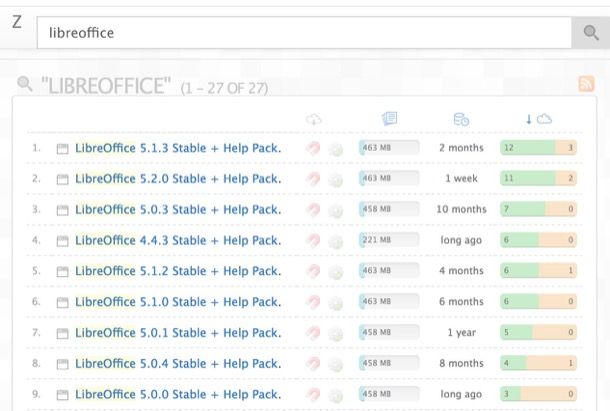The image size is (610, 411).
Task: Click magnet link for LibreOffice 5.2.0
Action: [313, 179]
